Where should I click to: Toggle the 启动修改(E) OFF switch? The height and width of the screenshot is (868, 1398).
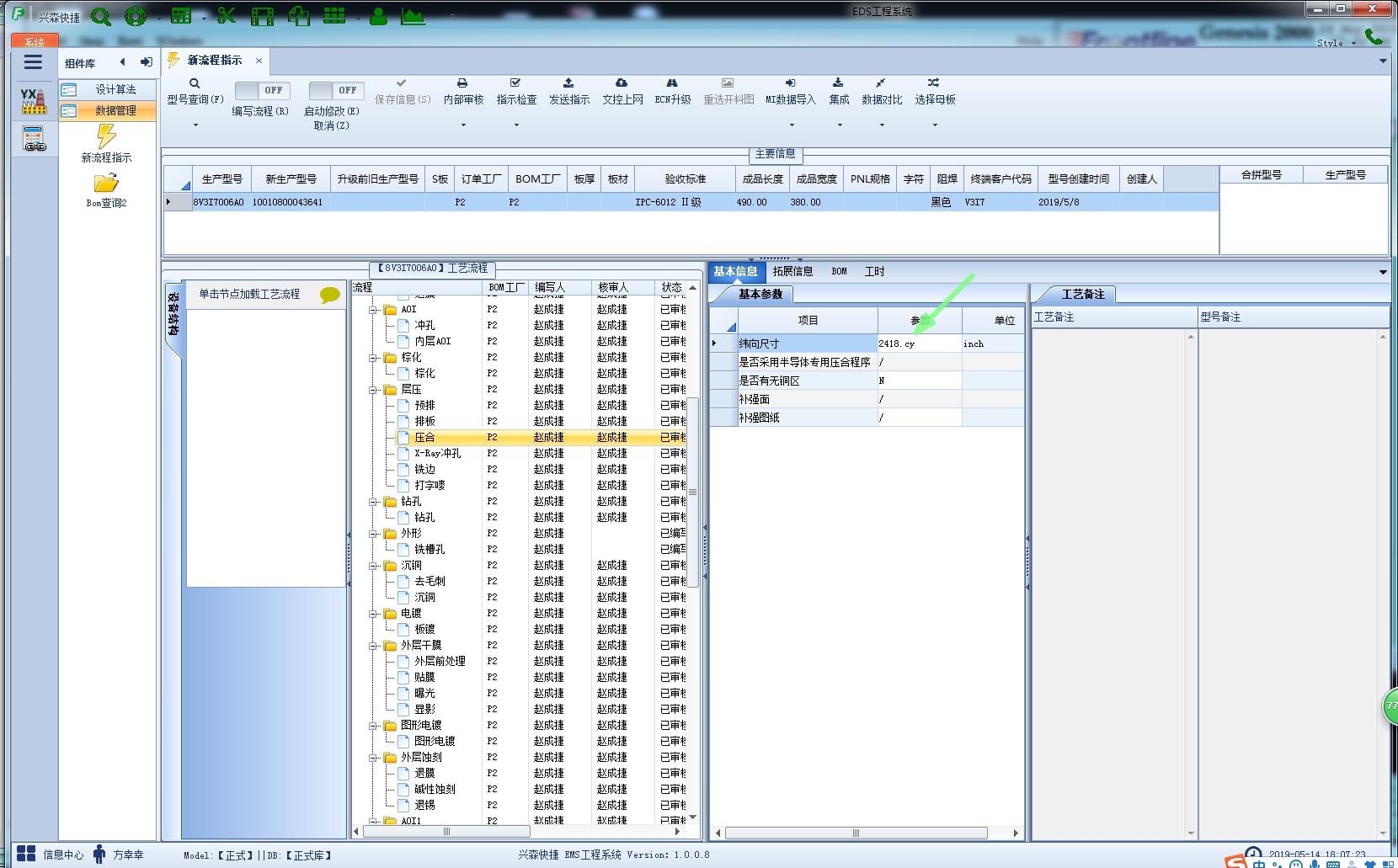[335, 90]
